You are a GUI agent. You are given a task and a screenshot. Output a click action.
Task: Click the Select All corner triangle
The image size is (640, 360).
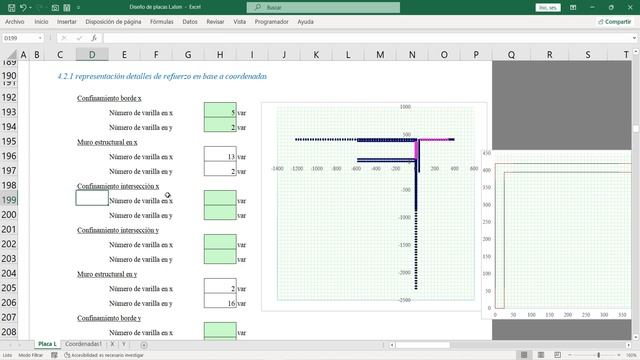12,54
